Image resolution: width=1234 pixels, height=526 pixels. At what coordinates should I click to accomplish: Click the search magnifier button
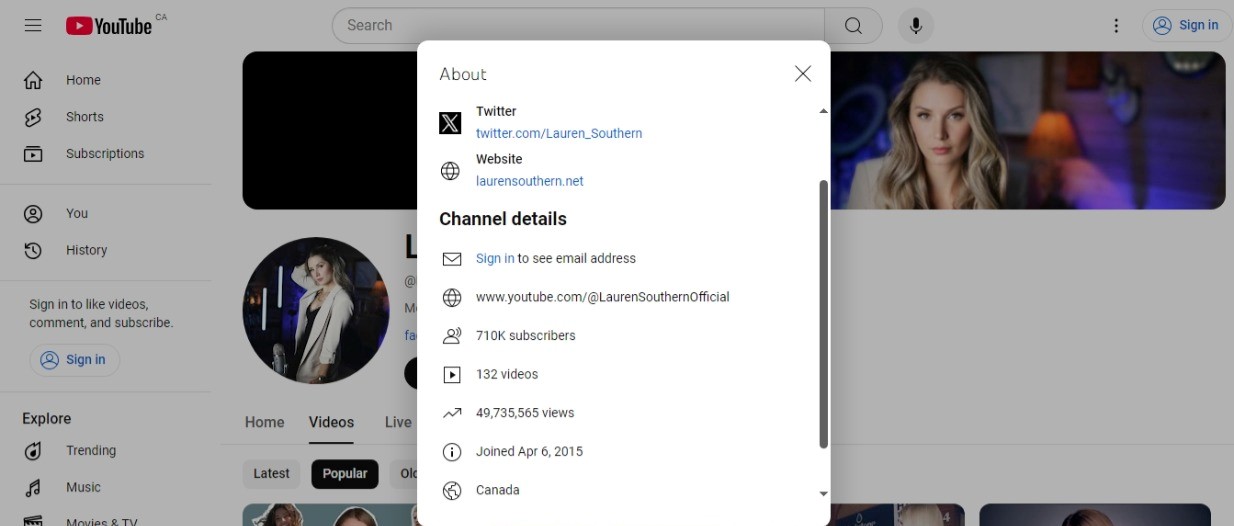click(853, 26)
